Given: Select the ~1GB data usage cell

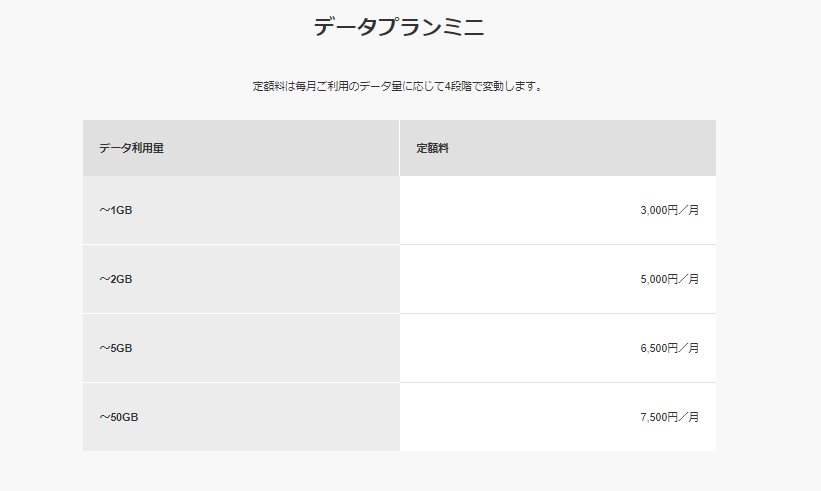Looking at the screenshot, I should pos(241,210).
